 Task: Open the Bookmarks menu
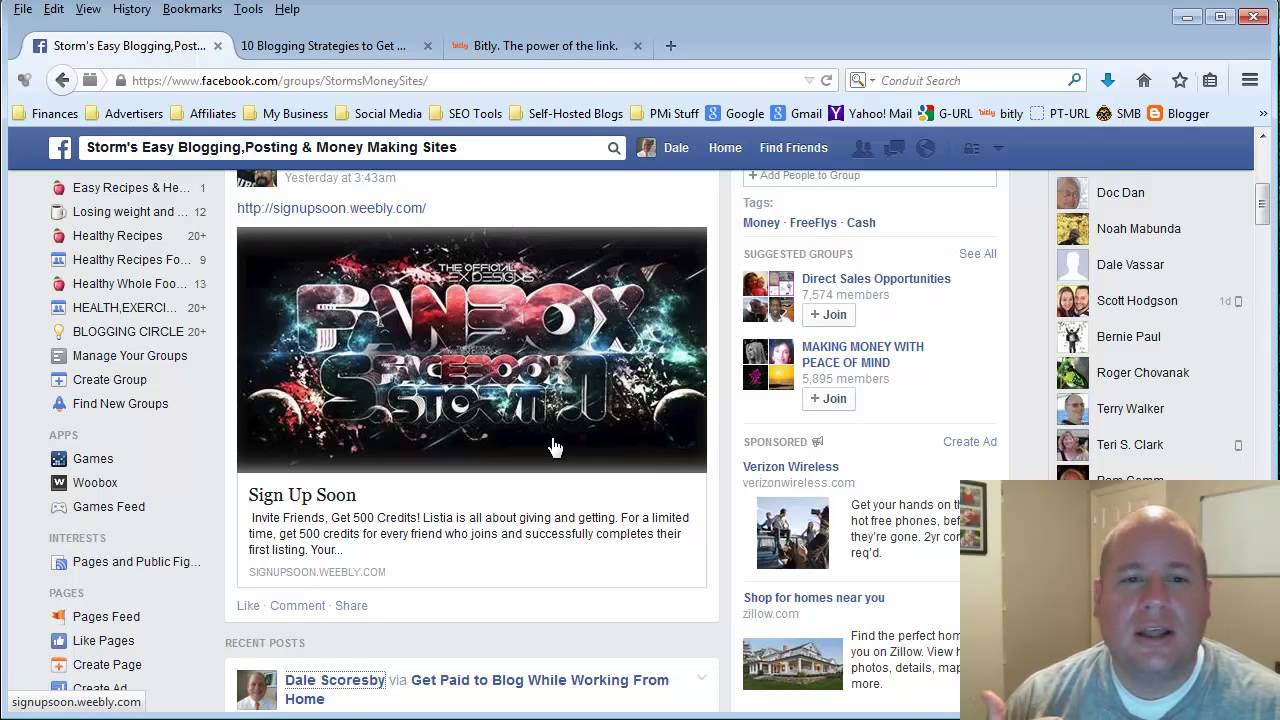192,9
